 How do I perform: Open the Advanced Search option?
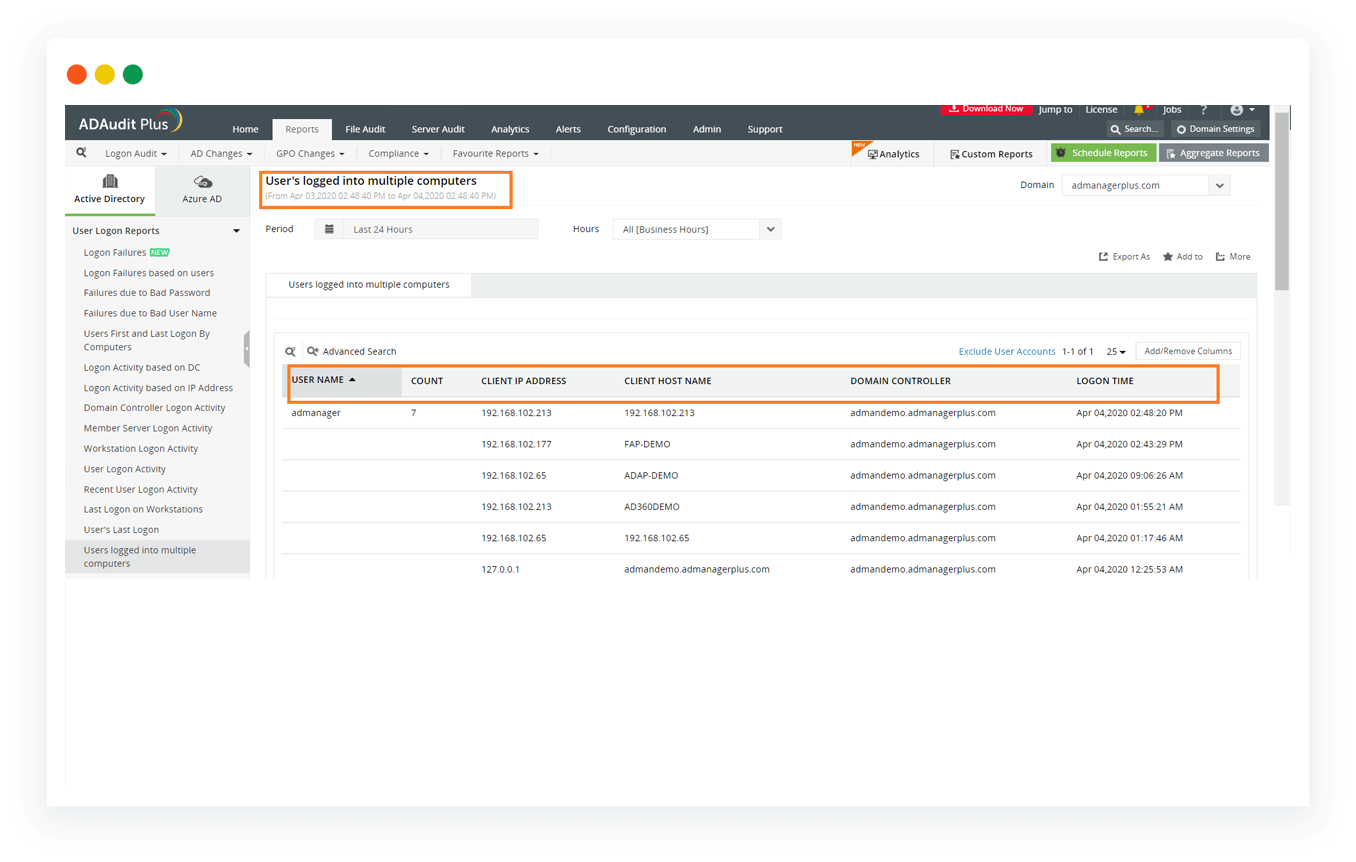click(x=352, y=352)
